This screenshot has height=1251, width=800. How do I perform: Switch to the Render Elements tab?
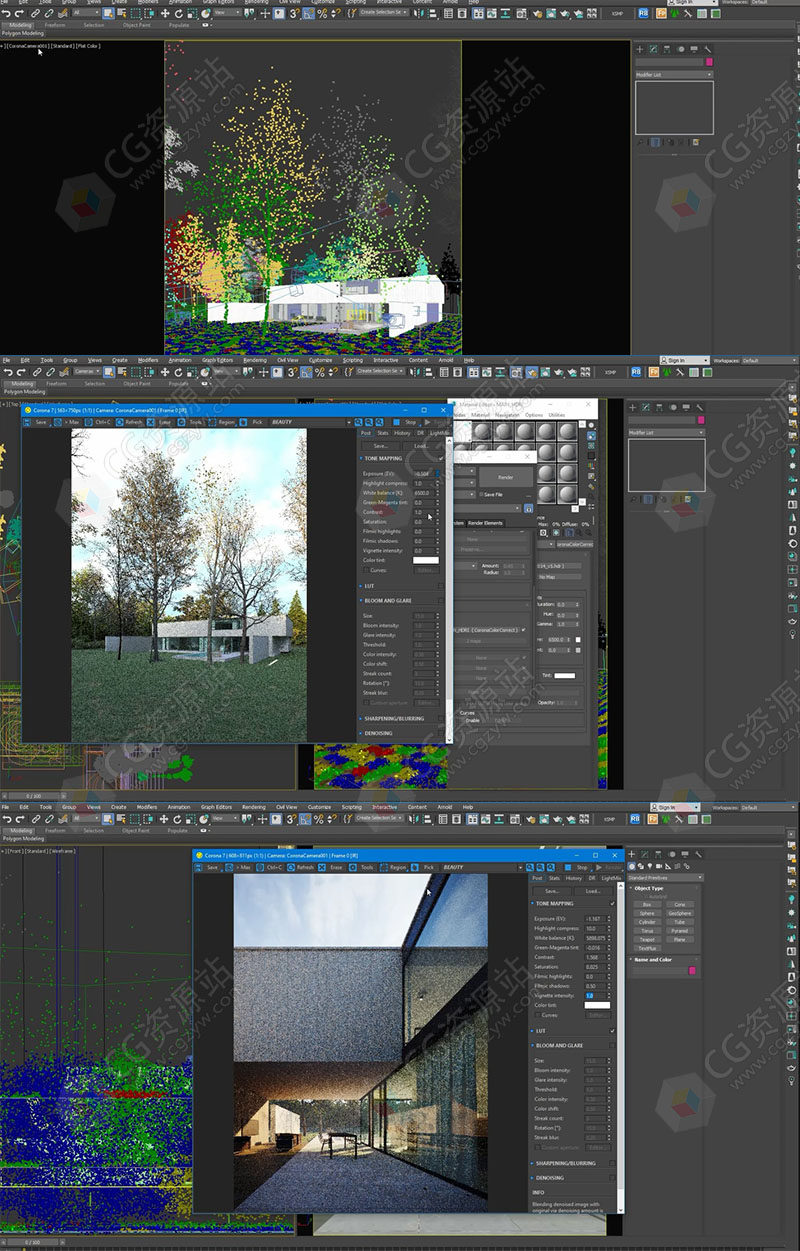click(x=485, y=523)
